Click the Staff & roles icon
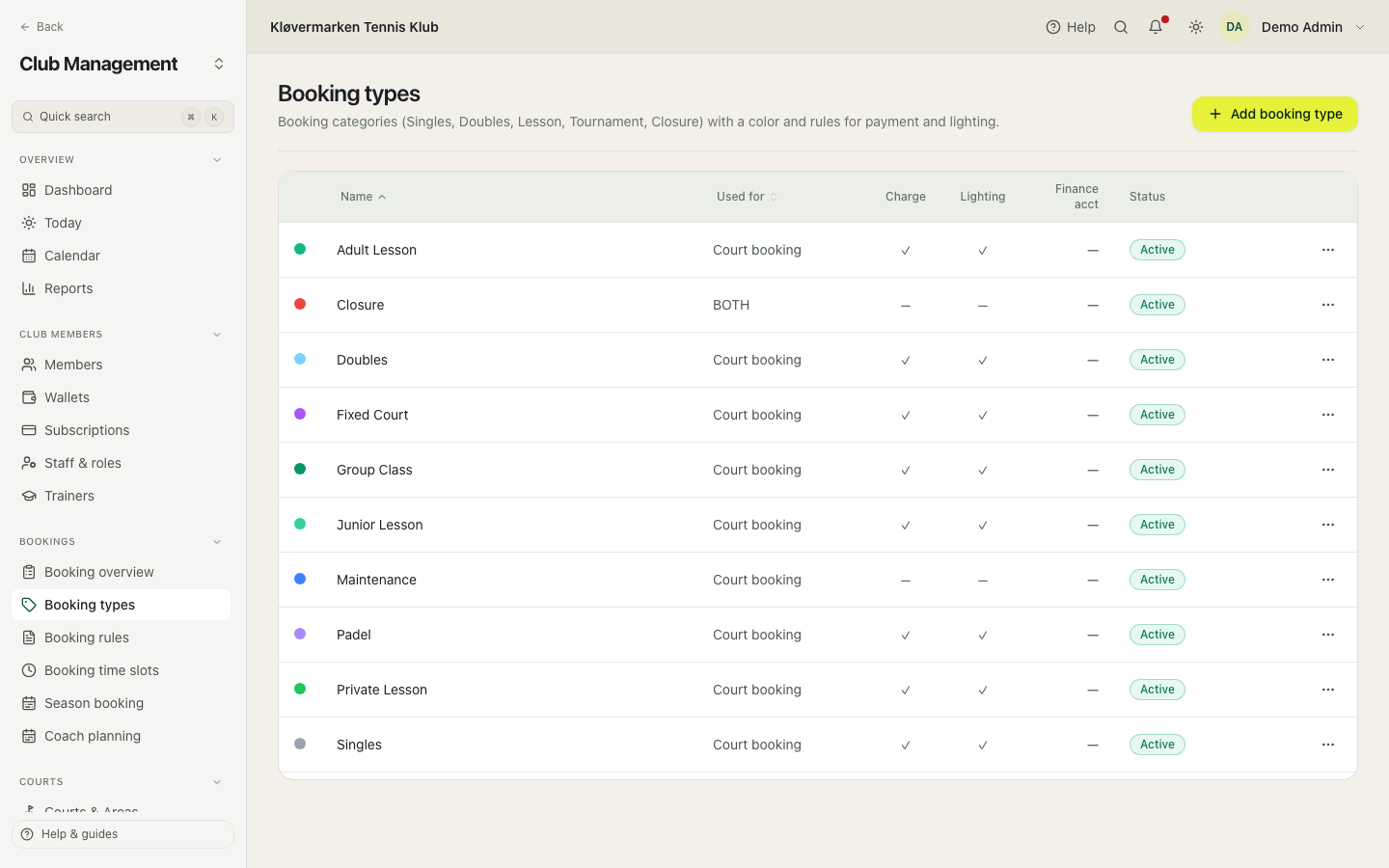 tap(29, 463)
